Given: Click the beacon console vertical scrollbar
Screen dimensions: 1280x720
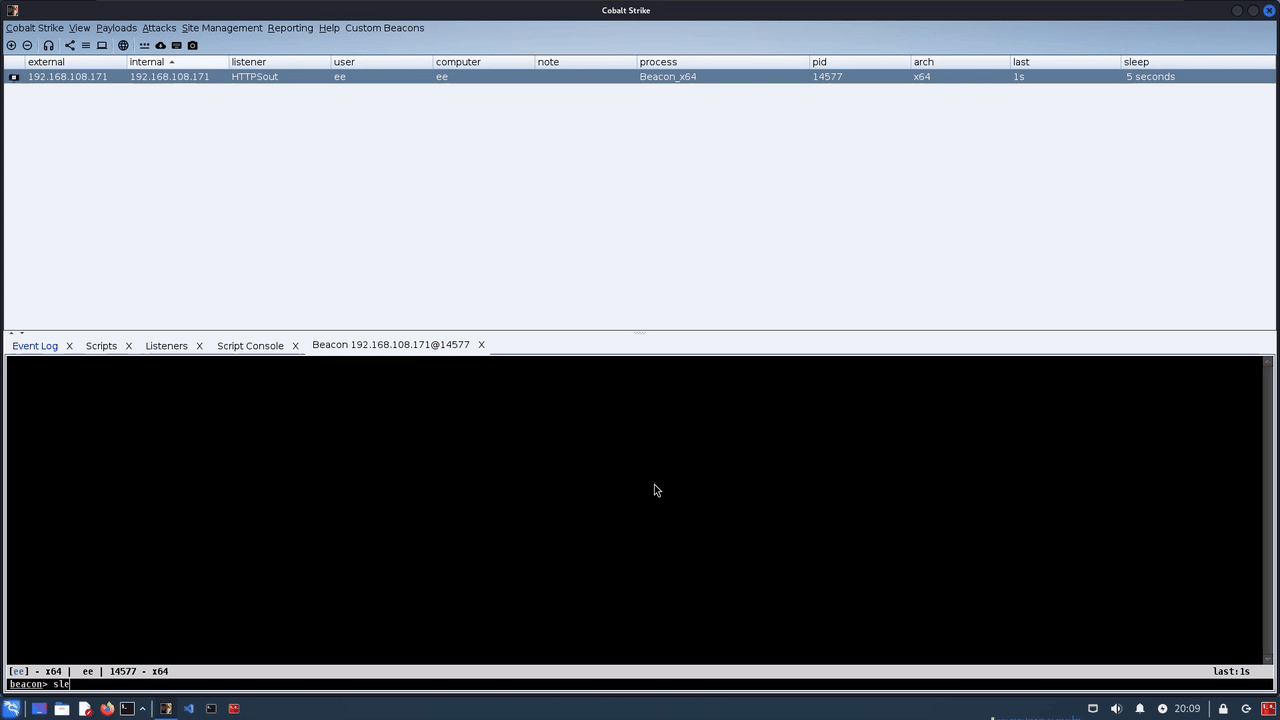Looking at the screenshot, I should point(1268,508).
